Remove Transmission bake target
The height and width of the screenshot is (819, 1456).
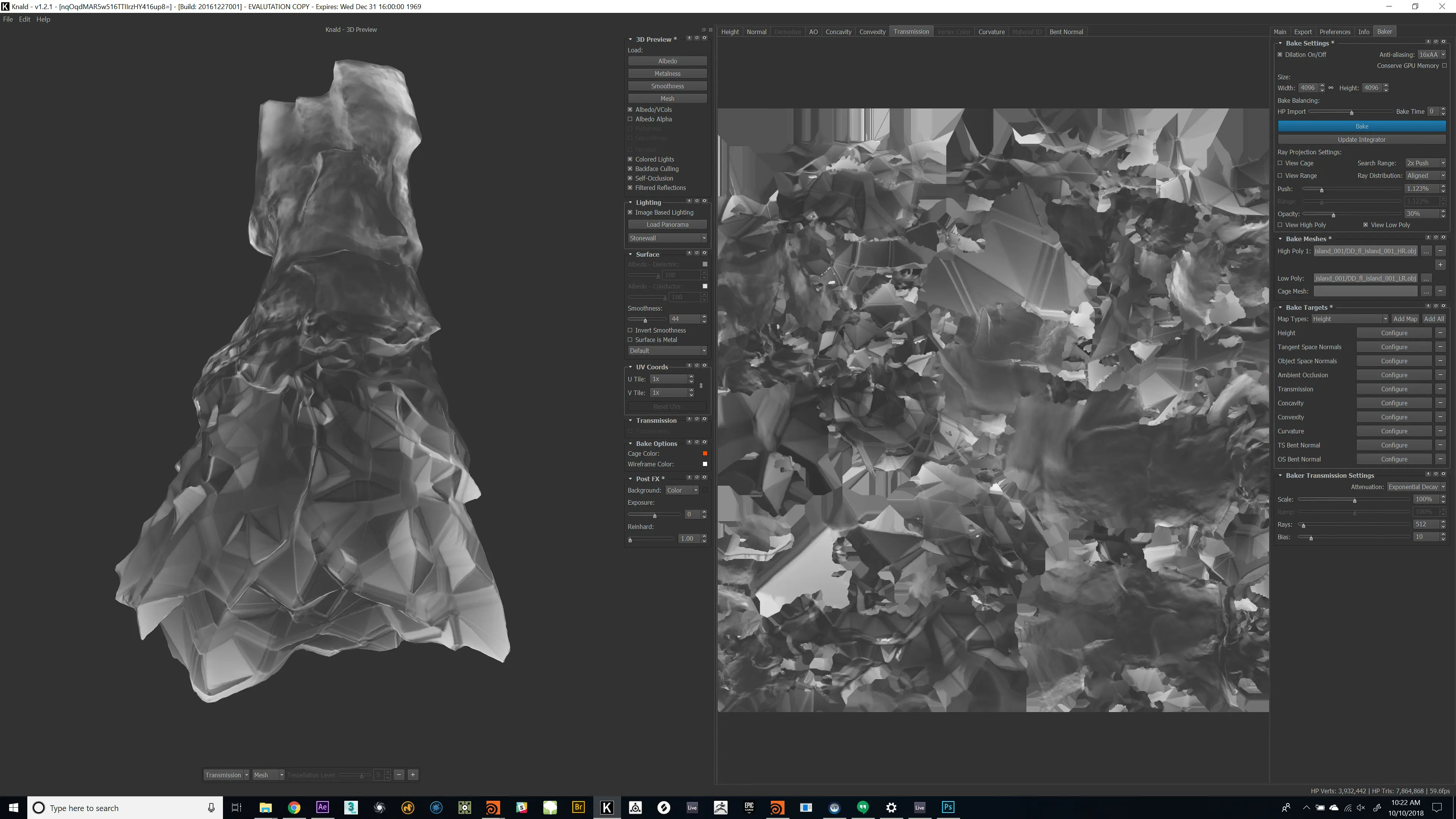pos(1440,389)
